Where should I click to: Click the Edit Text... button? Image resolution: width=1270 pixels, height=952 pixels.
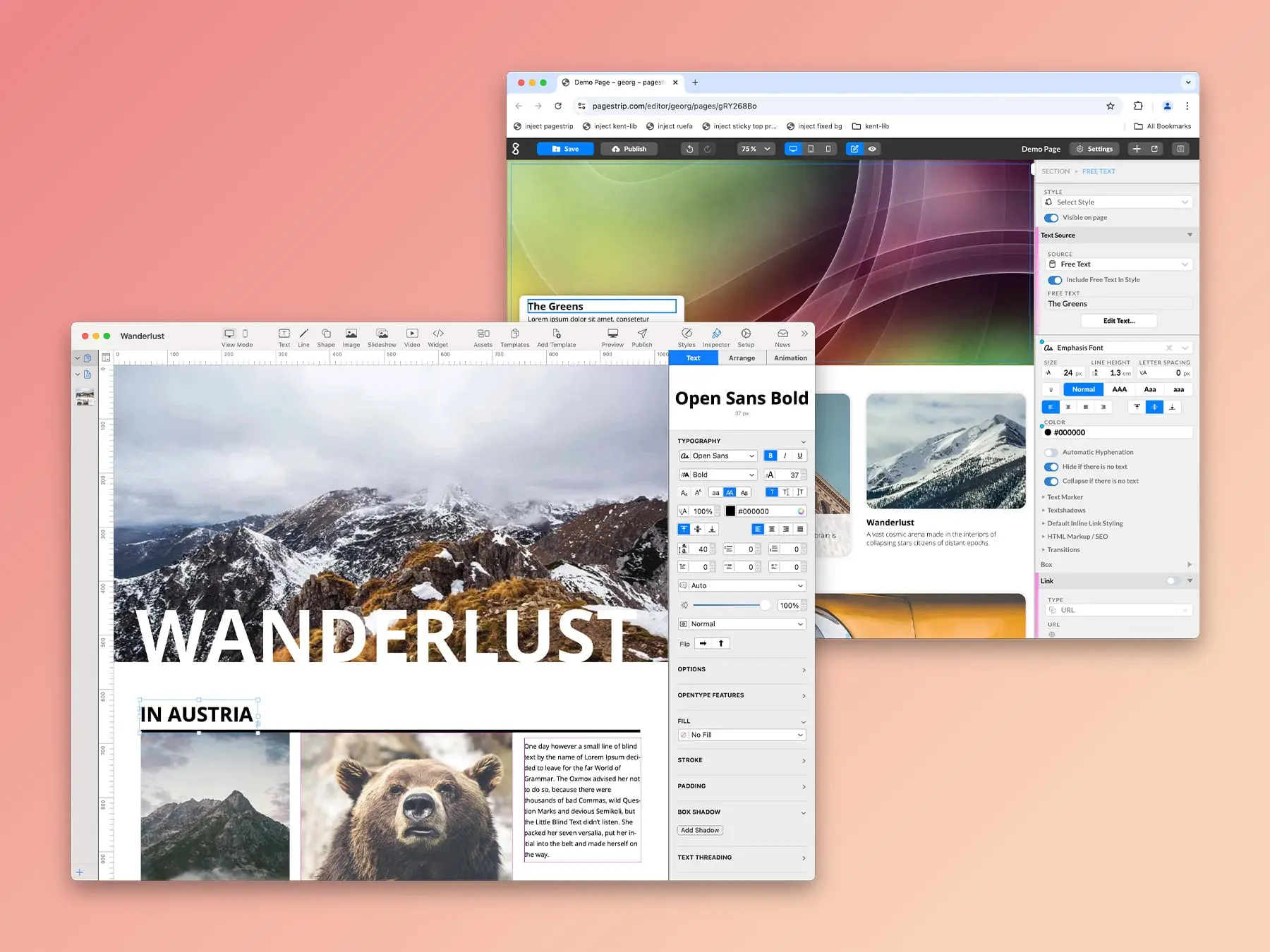tap(1118, 321)
